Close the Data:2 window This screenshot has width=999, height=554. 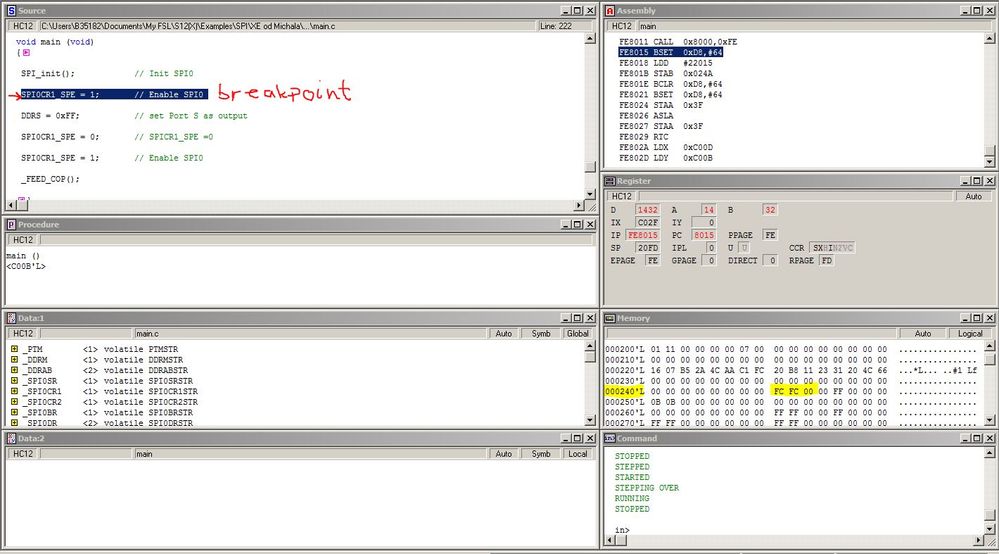tap(590, 439)
